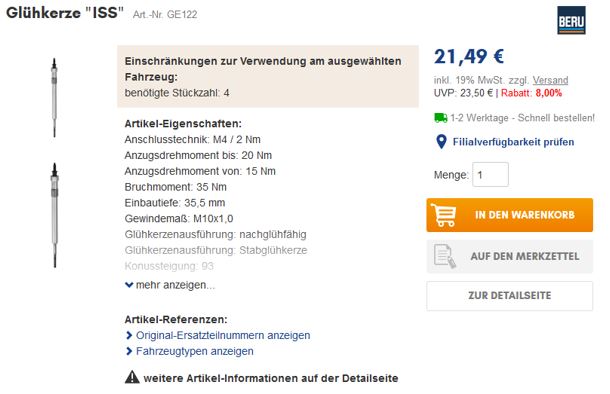Click chevron beside Fahrzeugtypen anzeigen
Screen dimensions: 610x394
[x=129, y=351]
